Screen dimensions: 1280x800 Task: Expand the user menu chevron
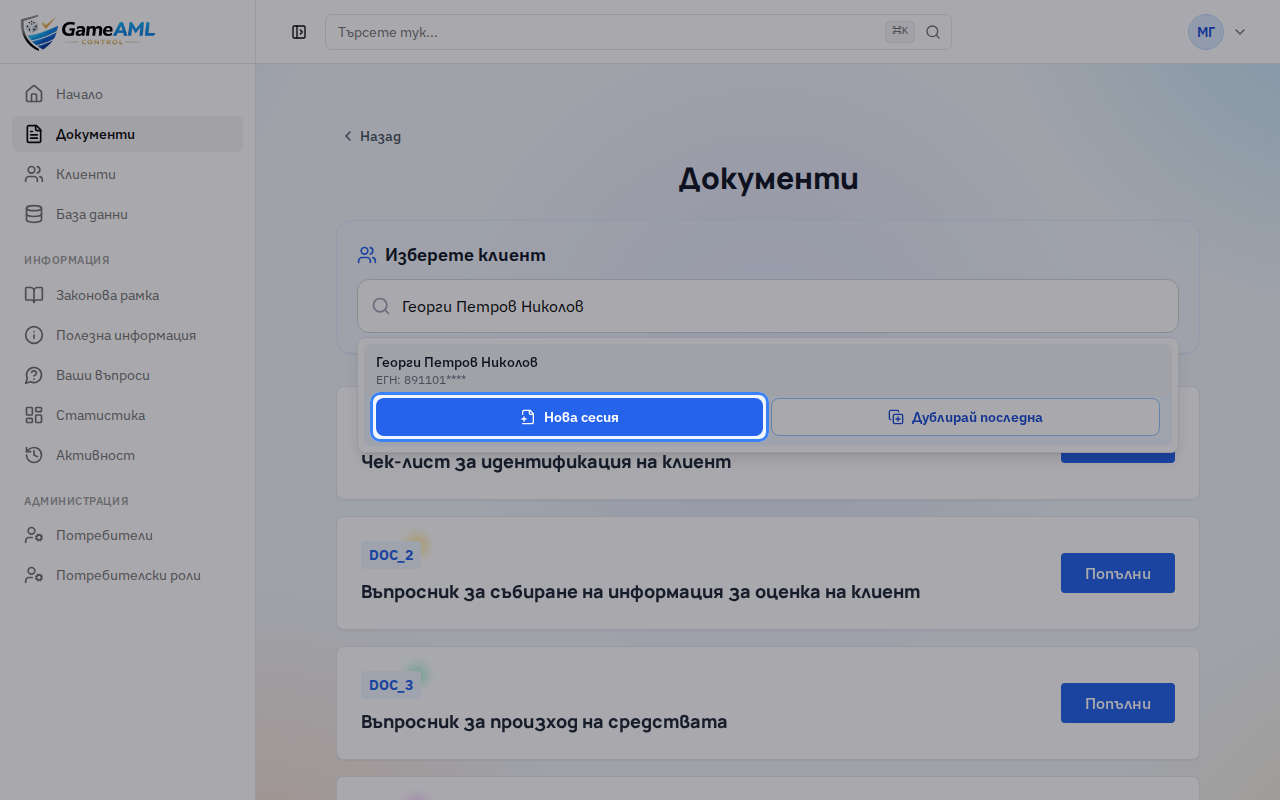tap(1240, 32)
